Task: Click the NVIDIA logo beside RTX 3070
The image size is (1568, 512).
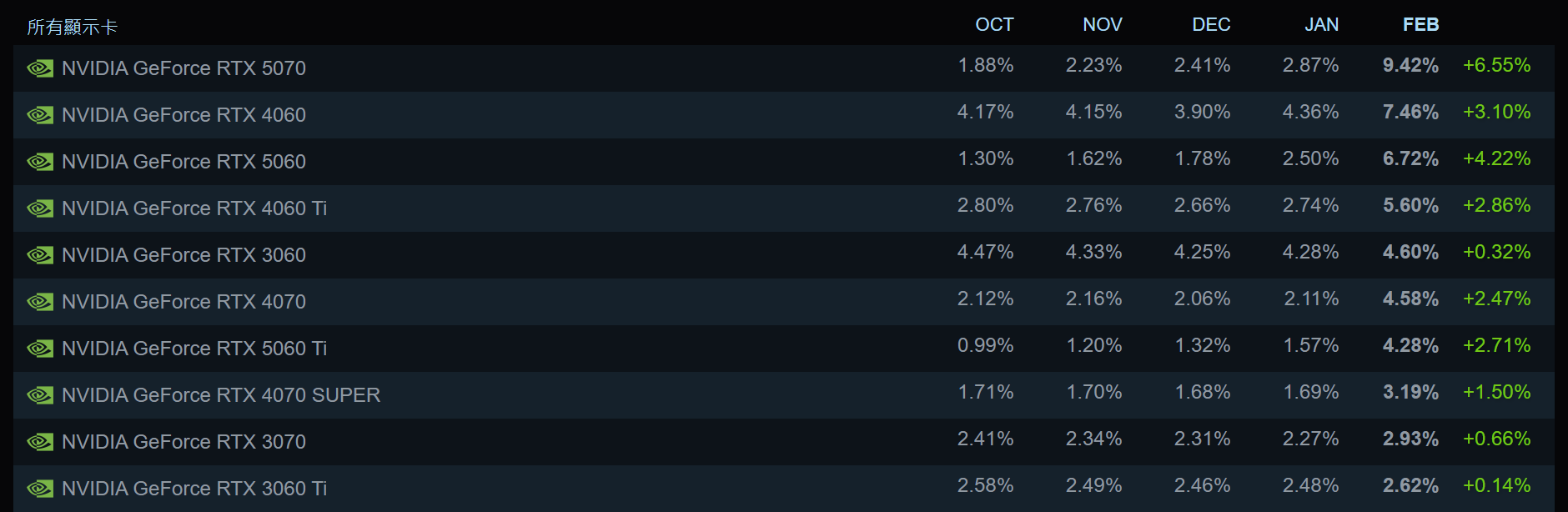Action: pos(40,442)
